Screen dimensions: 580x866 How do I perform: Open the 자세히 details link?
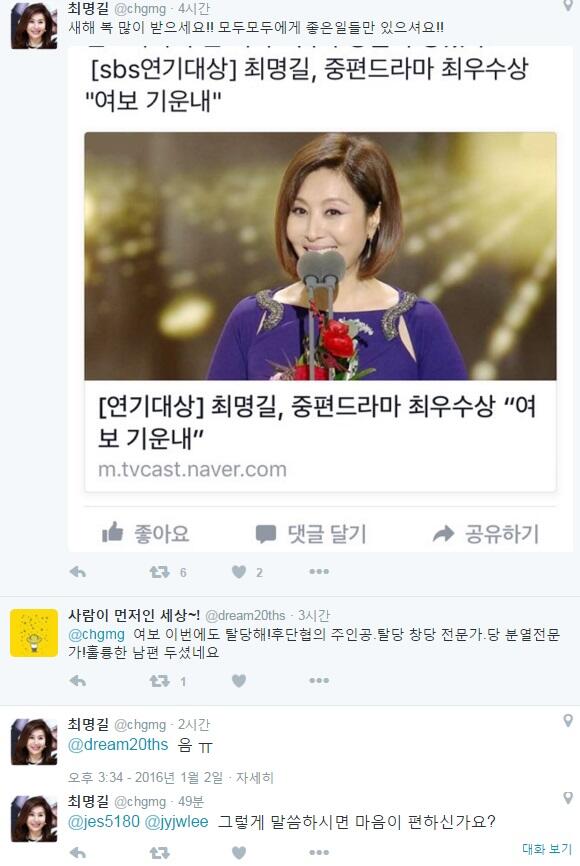[255, 778]
